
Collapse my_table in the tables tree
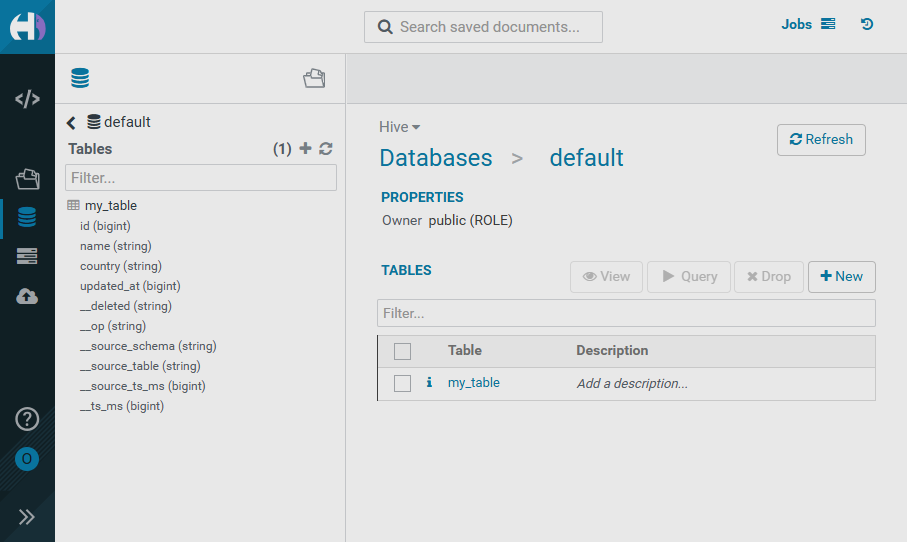click(x=110, y=205)
